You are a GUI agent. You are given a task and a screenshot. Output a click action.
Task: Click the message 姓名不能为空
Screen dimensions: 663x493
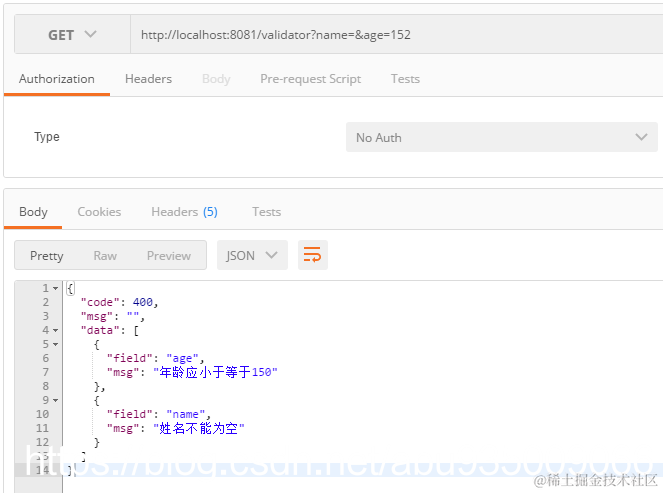[199, 428]
